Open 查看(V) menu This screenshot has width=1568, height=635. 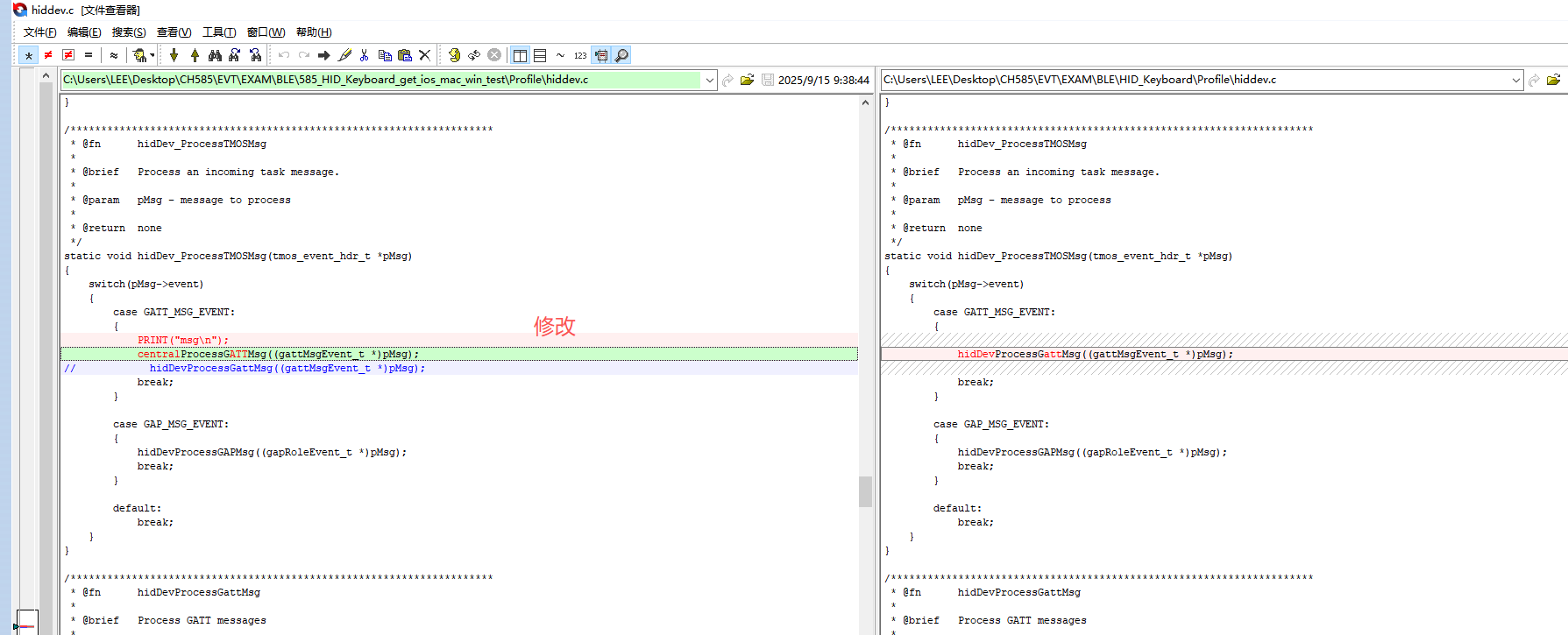pyautogui.click(x=174, y=32)
